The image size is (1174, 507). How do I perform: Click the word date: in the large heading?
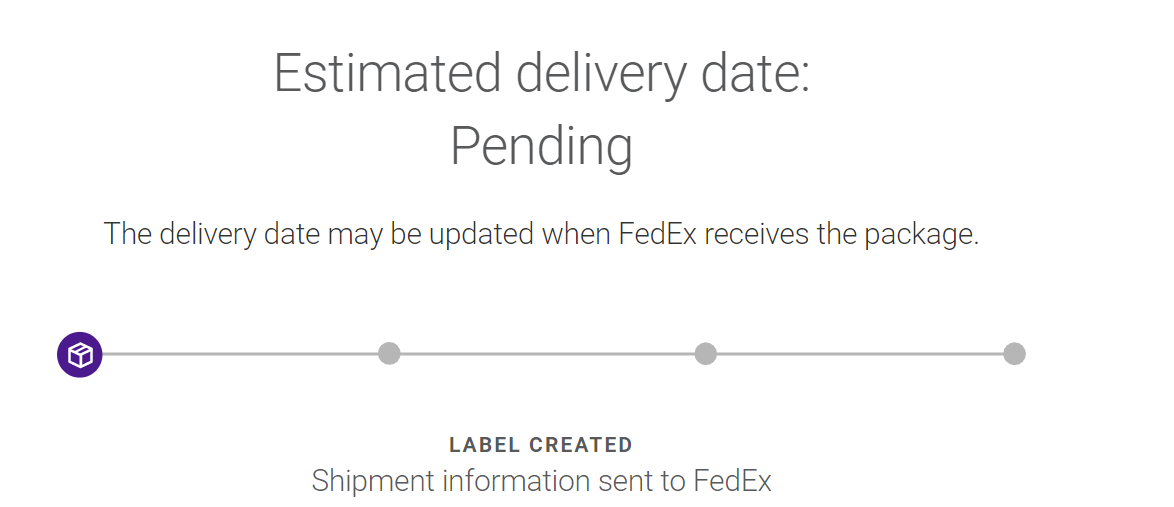click(755, 73)
